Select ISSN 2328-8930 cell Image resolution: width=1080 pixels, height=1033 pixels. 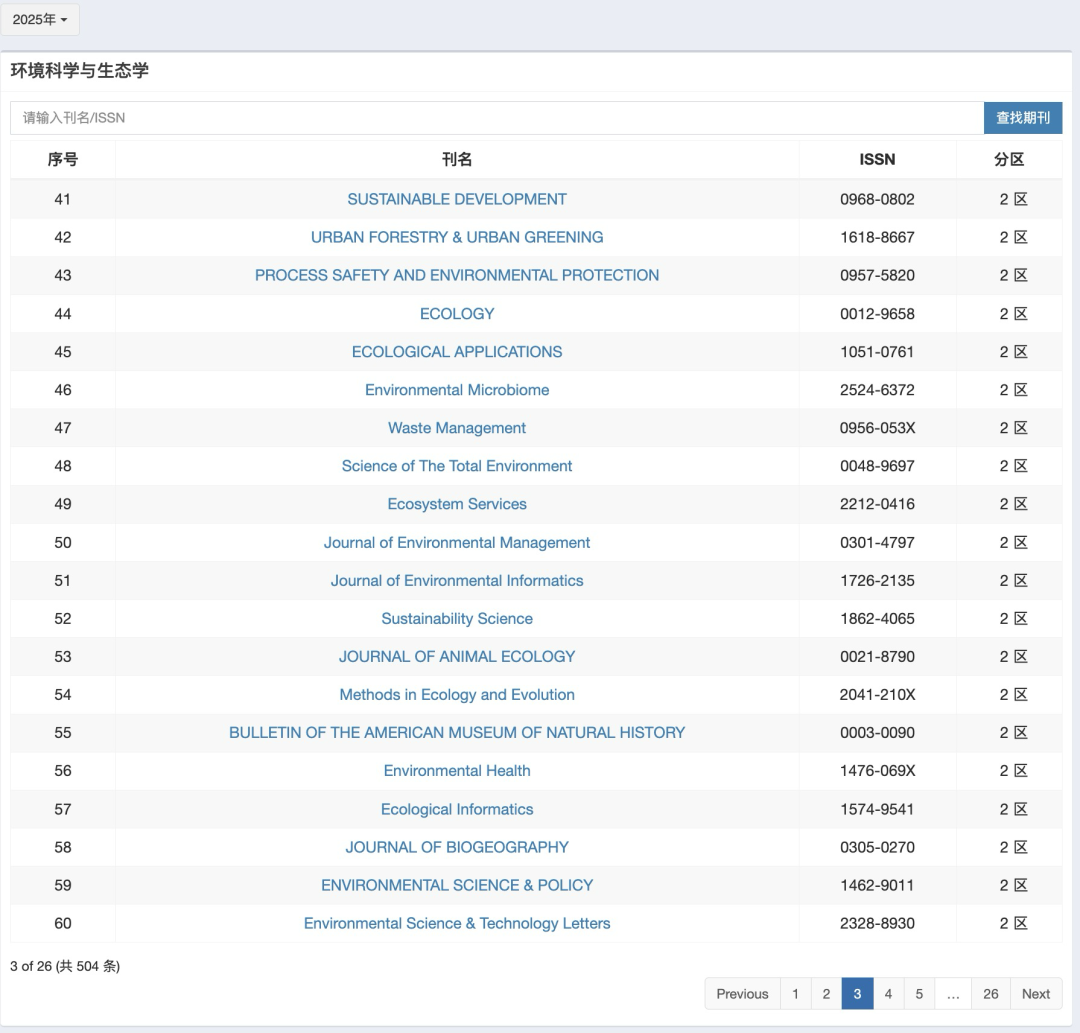tap(878, 923)
